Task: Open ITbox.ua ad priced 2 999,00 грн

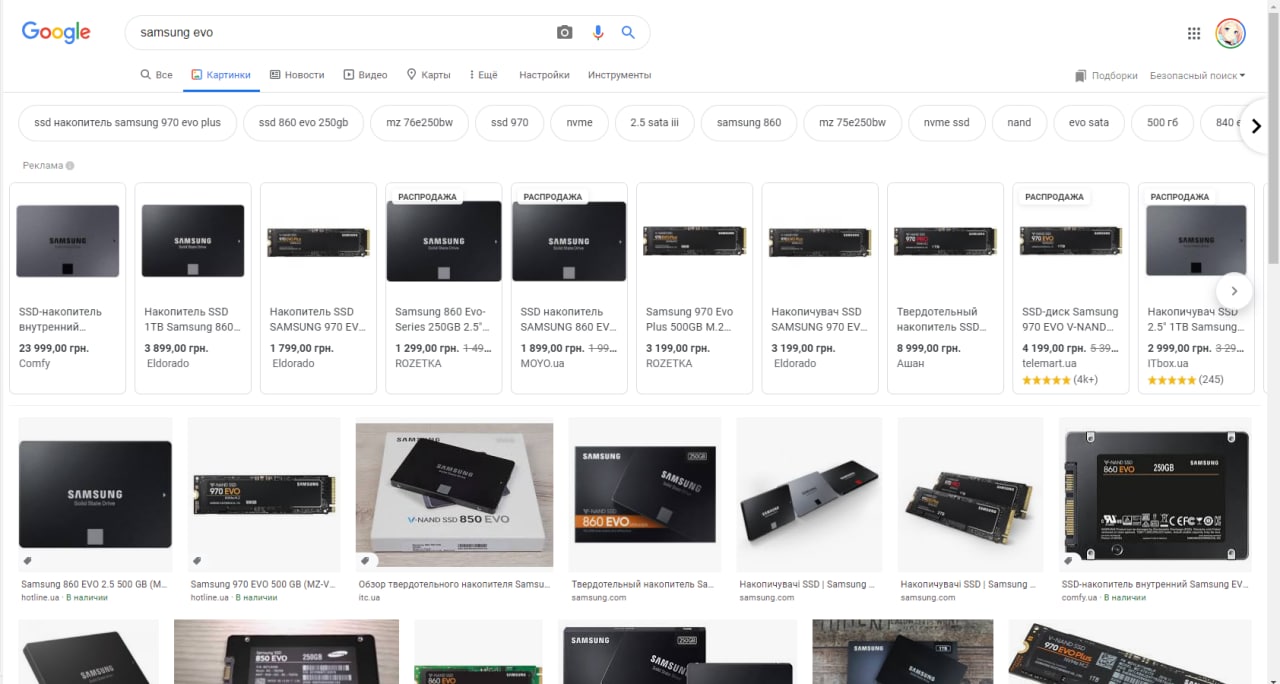Action: pos(1196,288)
